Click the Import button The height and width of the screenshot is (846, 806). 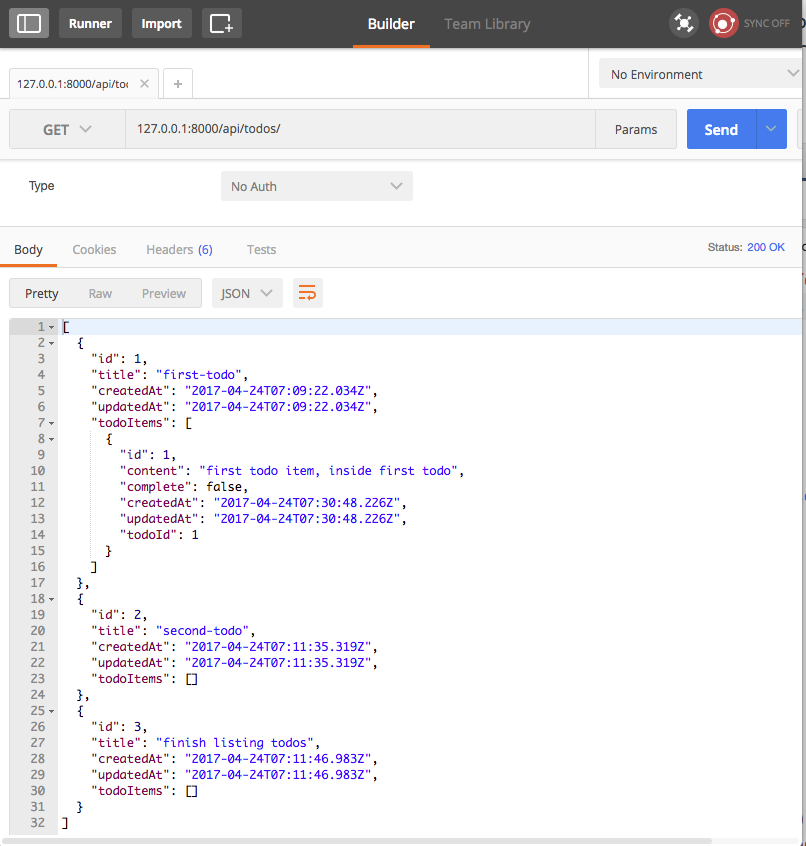tap(161, 23)
